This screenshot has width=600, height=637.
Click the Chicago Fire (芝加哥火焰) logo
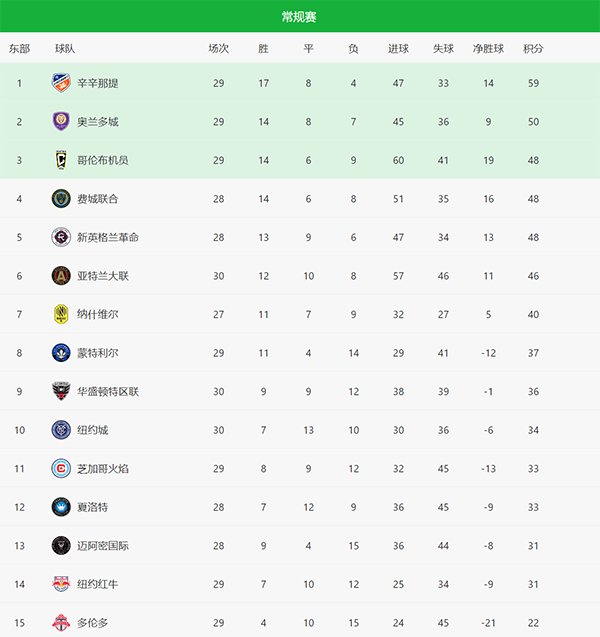[x=60, y=468]
